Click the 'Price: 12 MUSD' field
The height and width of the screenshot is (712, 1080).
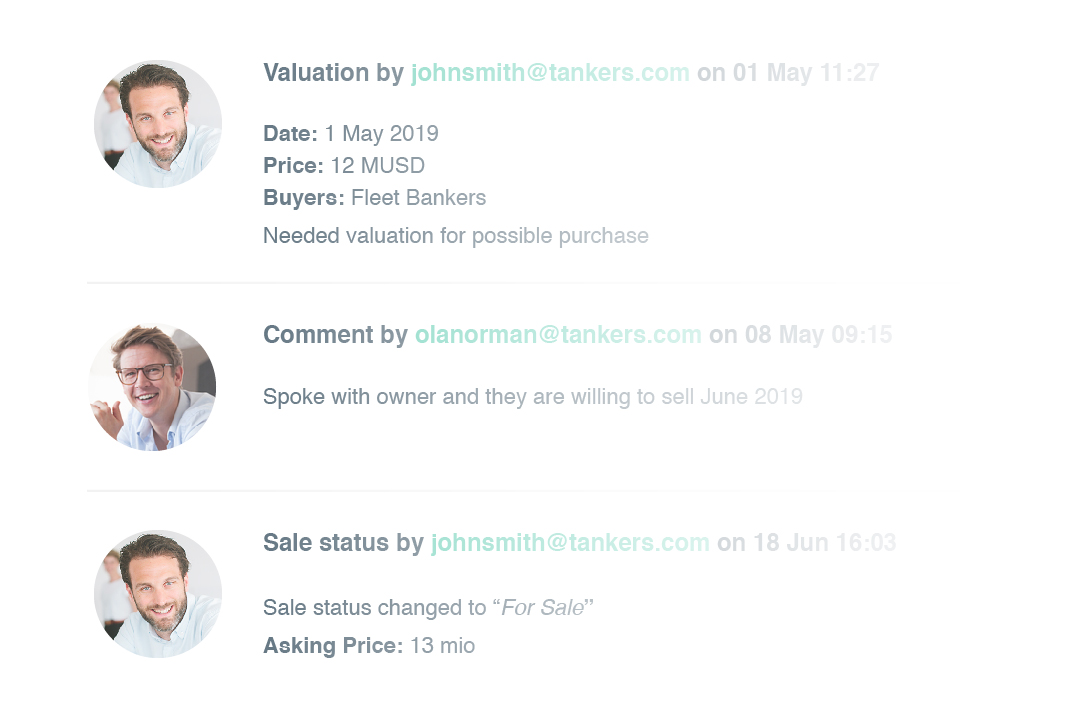344,165
